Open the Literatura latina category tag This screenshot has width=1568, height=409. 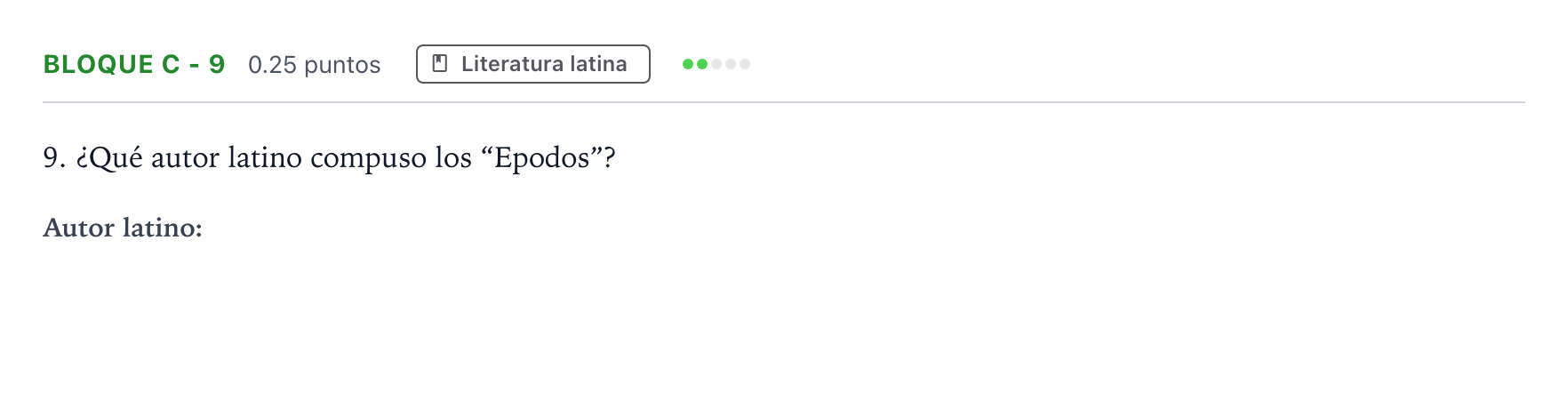(533, 64)
